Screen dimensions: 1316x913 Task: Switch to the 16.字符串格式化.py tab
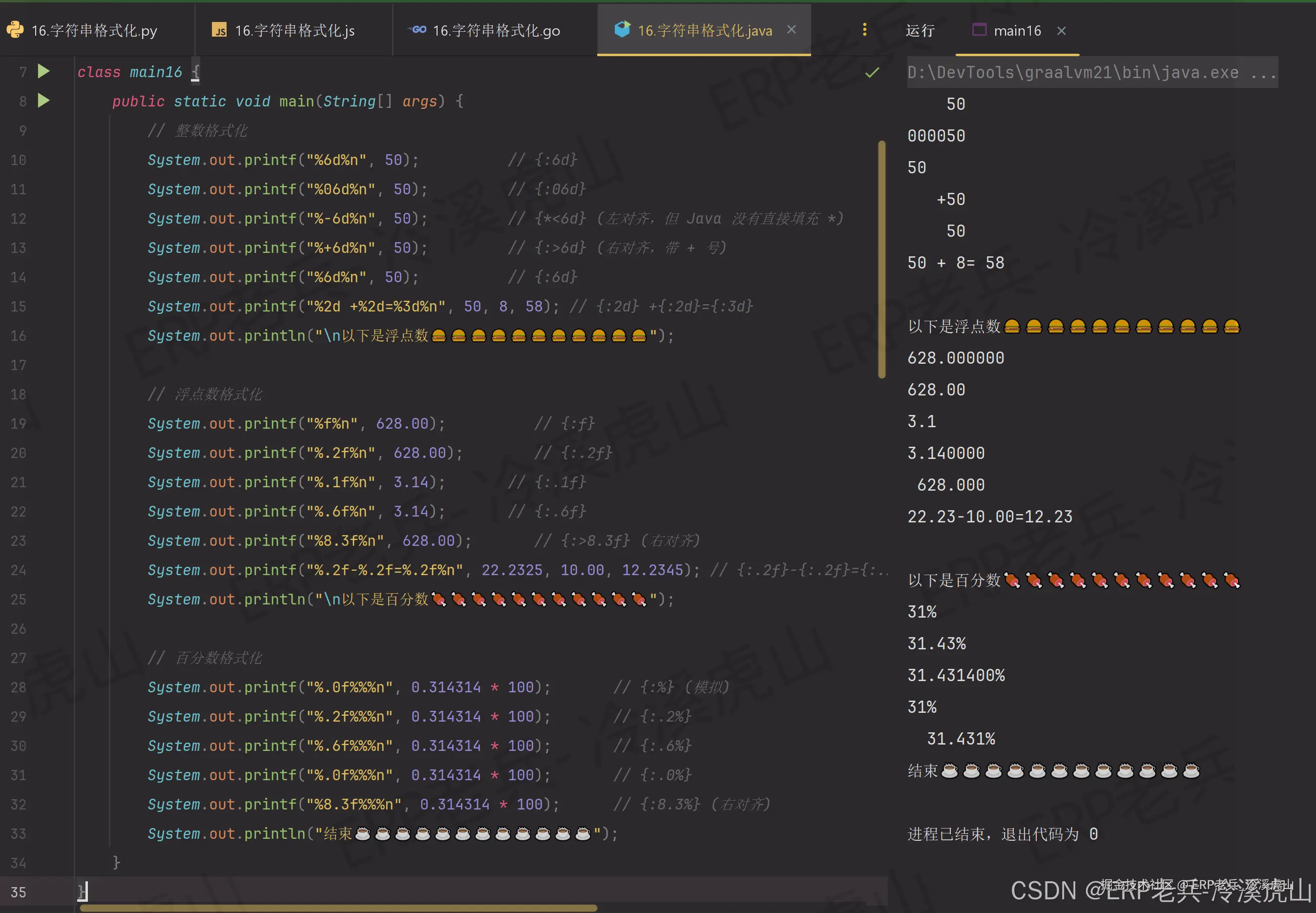94,30
